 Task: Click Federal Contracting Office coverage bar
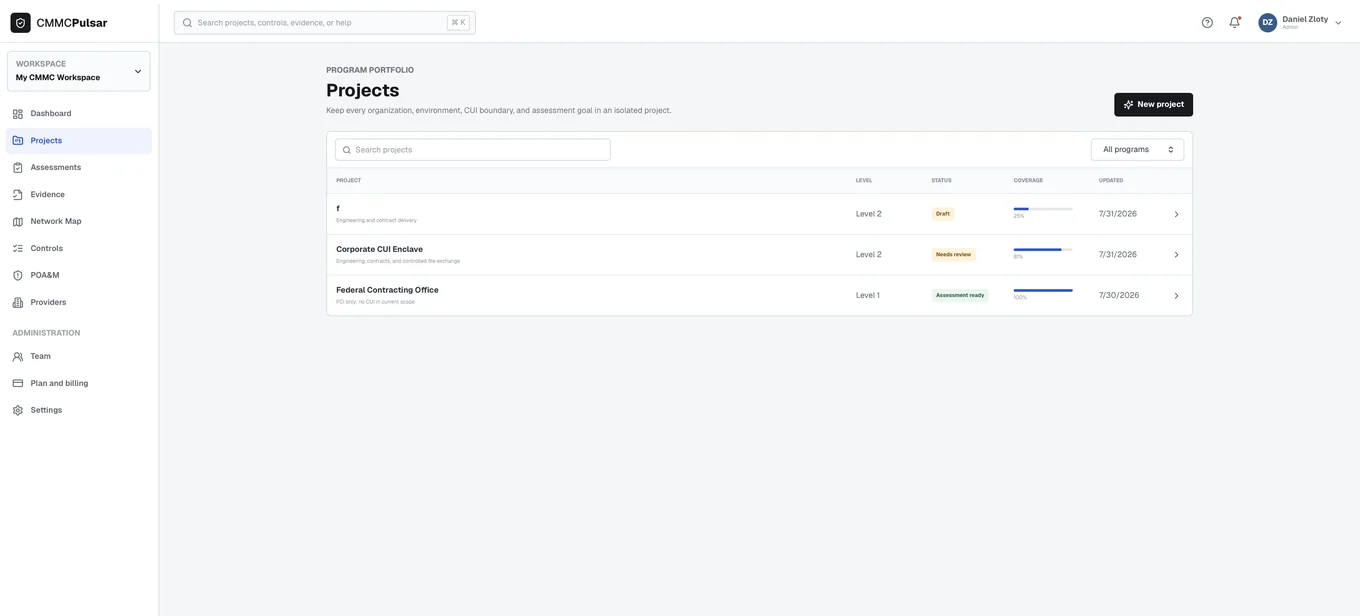(x=1043, y=291)
